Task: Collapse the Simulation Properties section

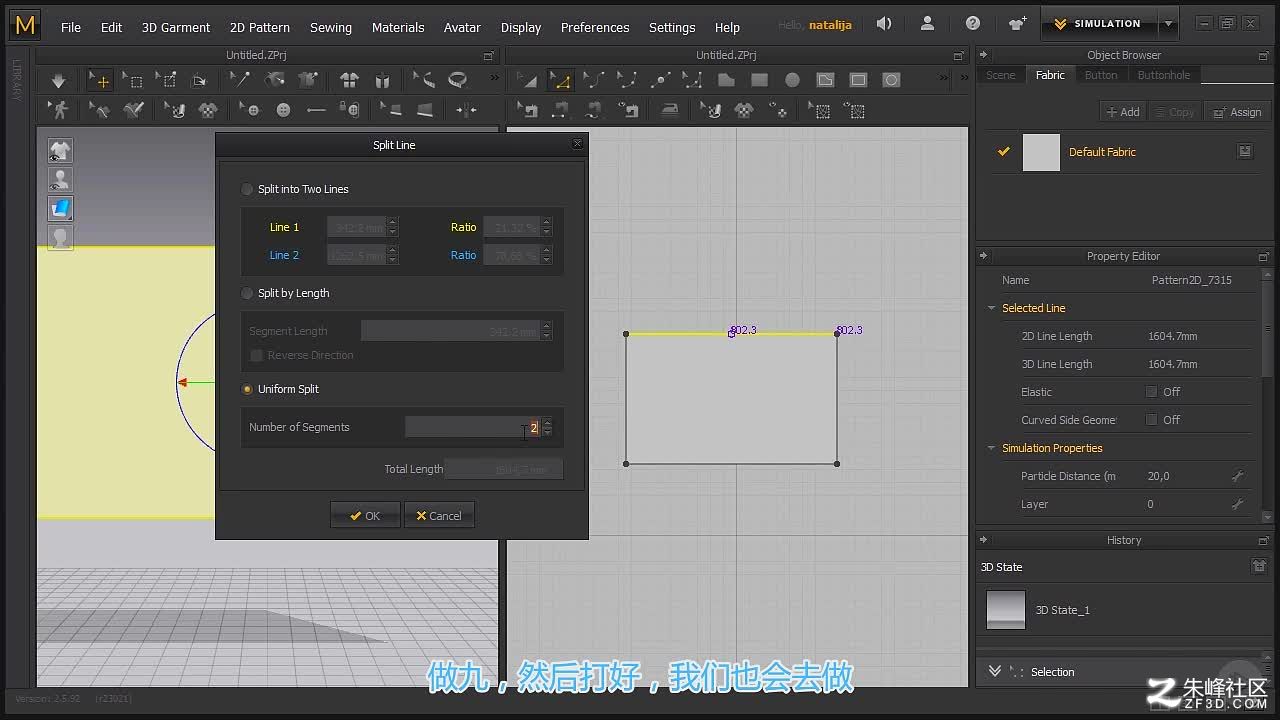Action: [x=992, y=448]
